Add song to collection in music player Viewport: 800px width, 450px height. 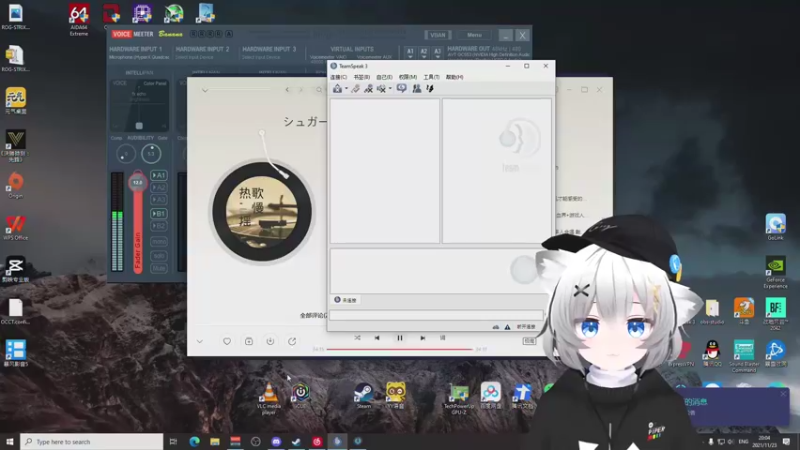click(249, 341)
